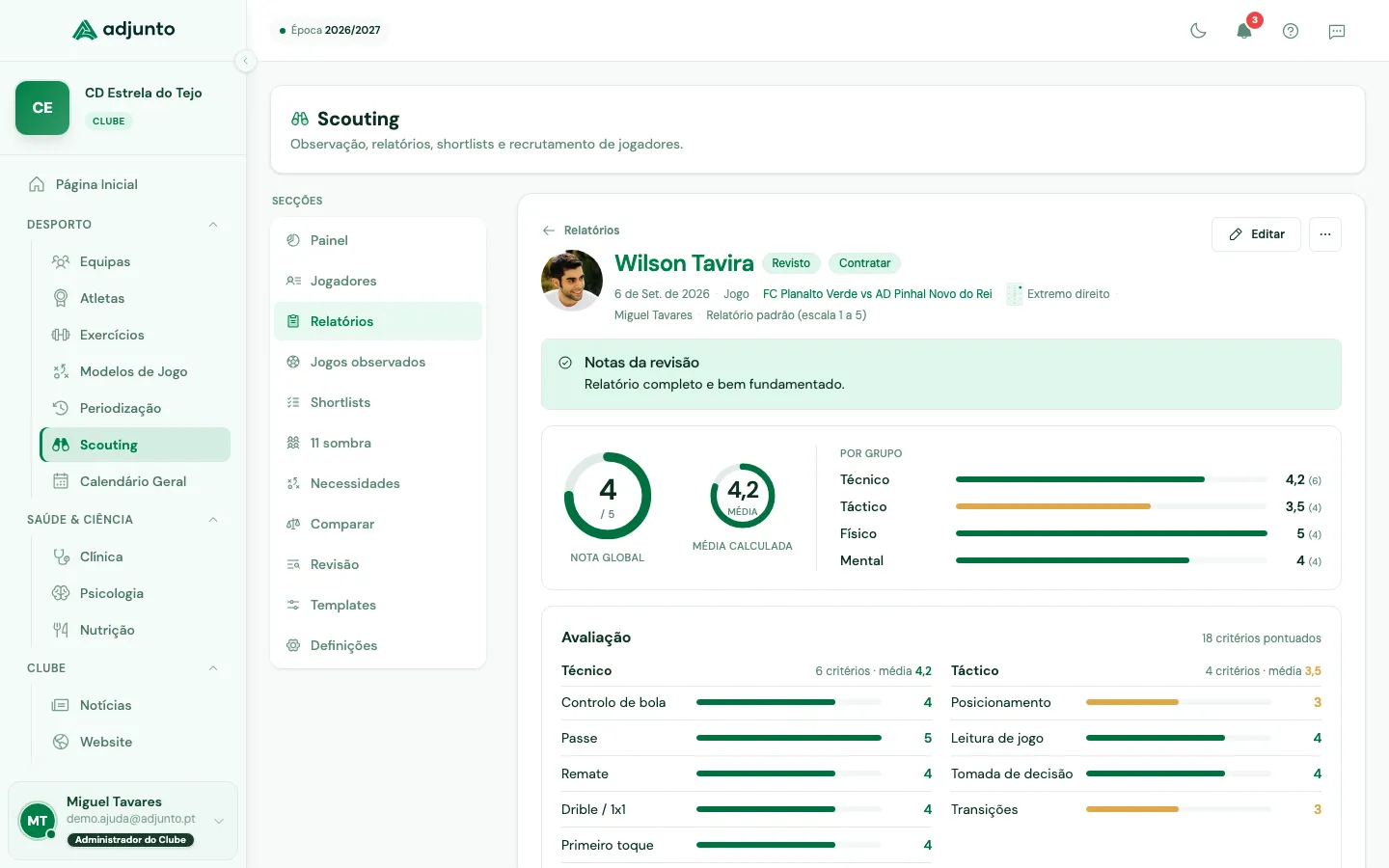Open the 11 sombra section

click(x=378, y=443)
